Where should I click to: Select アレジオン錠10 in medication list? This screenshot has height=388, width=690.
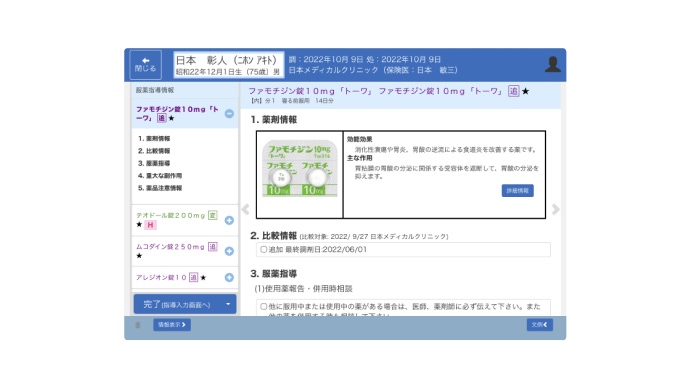tap(161, 277)
